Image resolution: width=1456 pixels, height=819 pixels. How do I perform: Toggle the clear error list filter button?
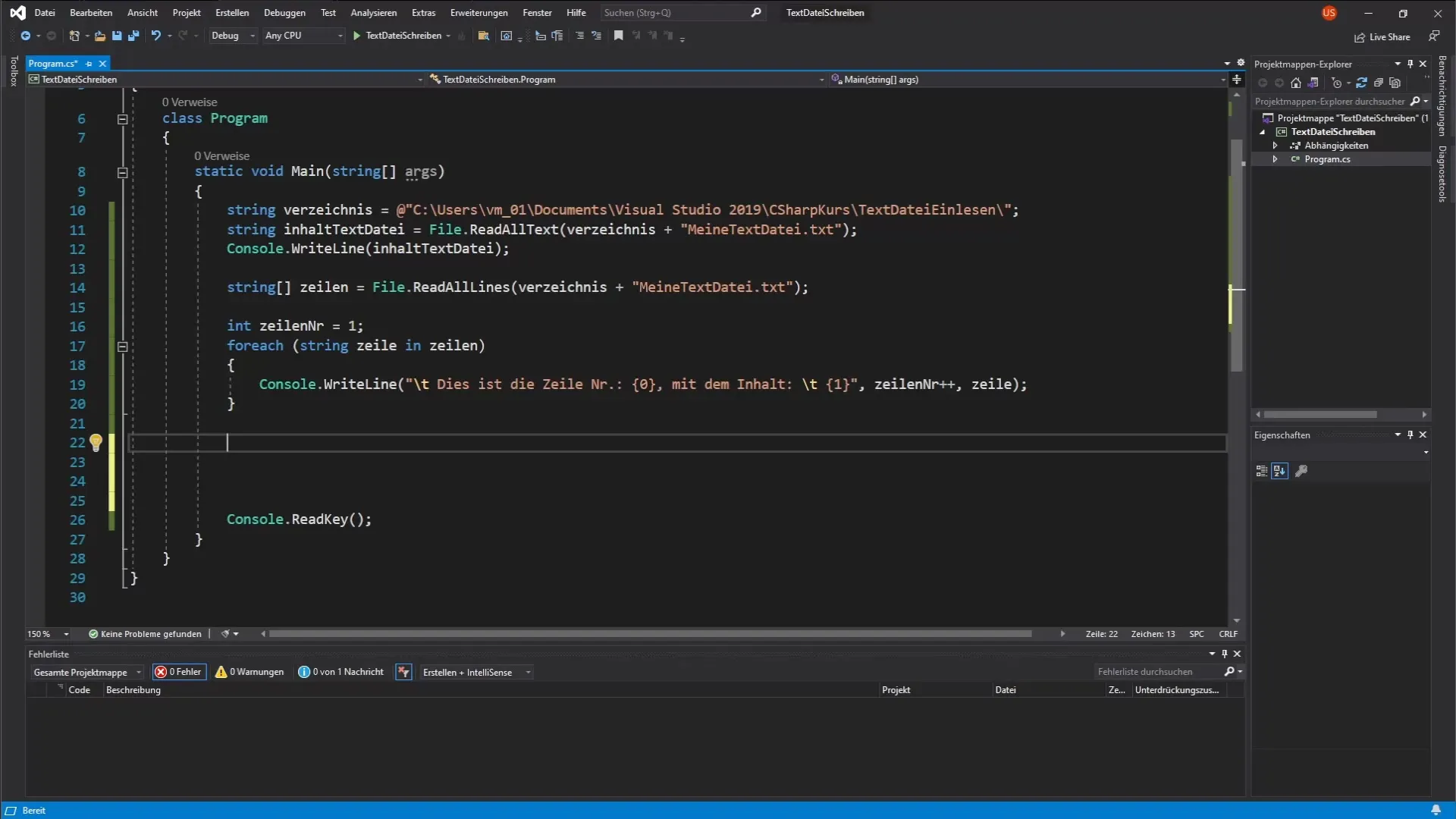(403, 672)
